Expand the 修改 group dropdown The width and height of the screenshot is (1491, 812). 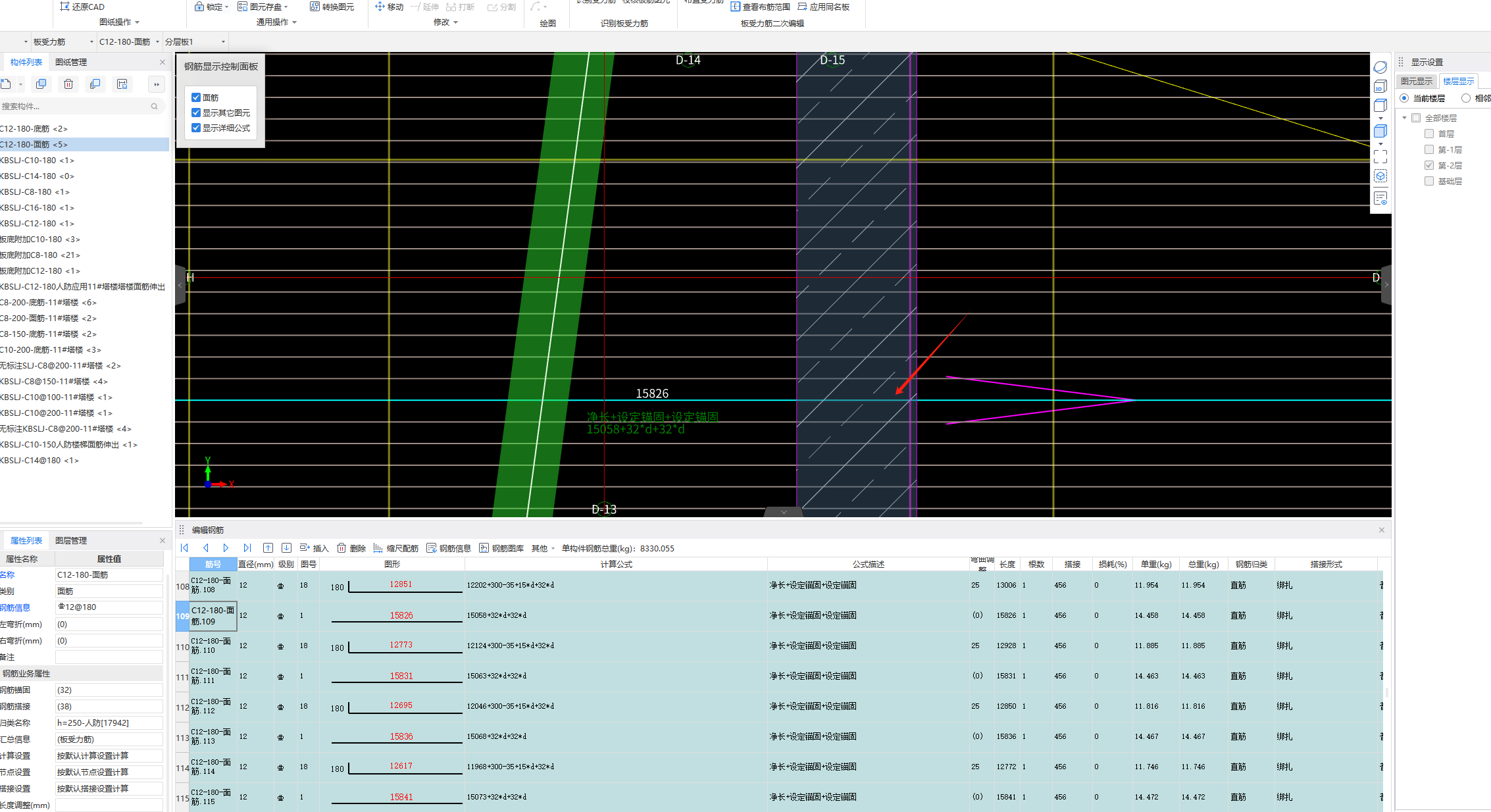tap(455, 22)
